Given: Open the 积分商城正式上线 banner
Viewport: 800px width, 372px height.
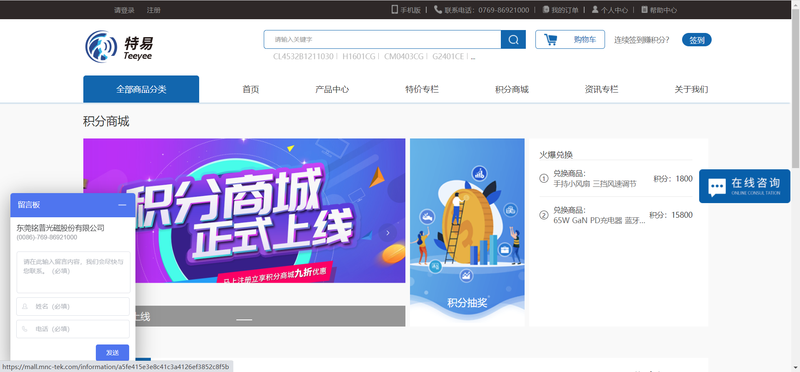Looking at the screenshot, I should (244, 211).
